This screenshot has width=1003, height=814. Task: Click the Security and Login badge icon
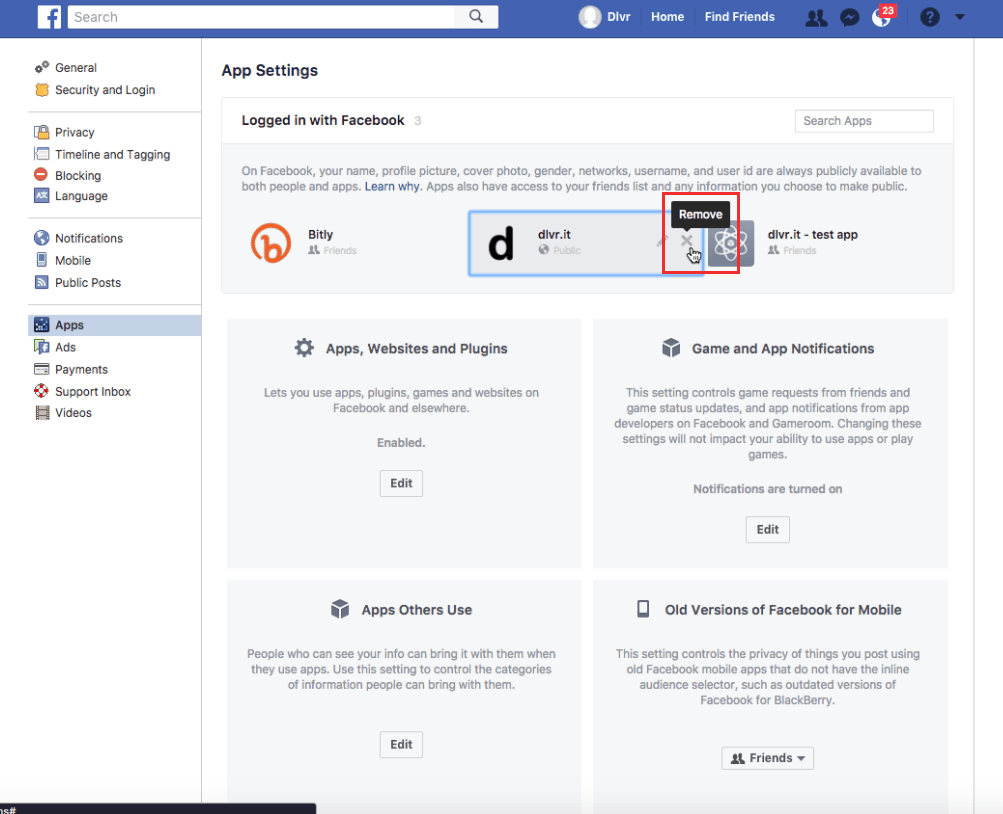pyautogui.click(x=42, y=90)
